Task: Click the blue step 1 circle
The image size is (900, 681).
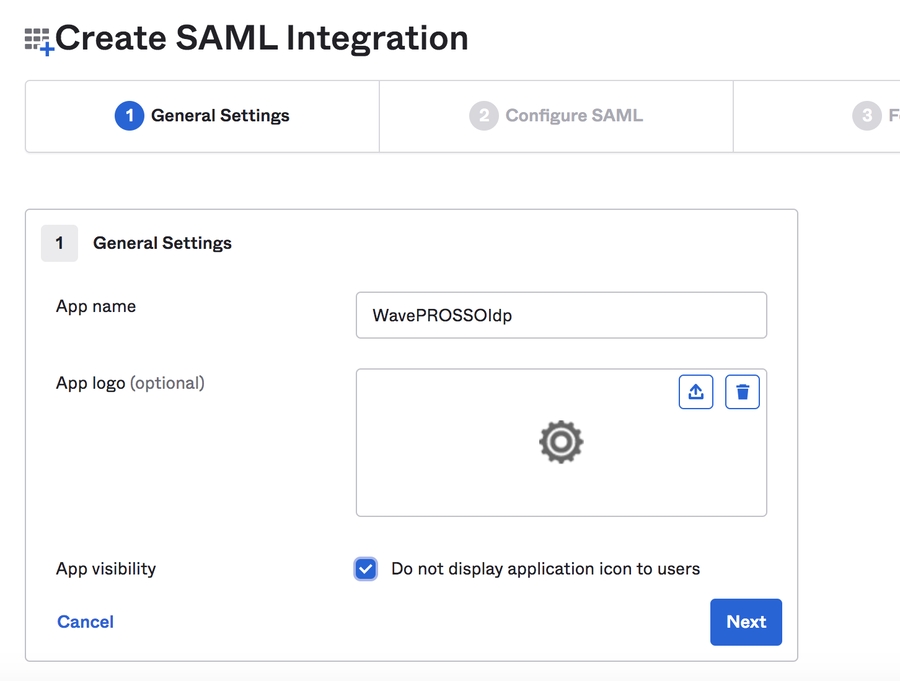Action: tap(129, 116)
